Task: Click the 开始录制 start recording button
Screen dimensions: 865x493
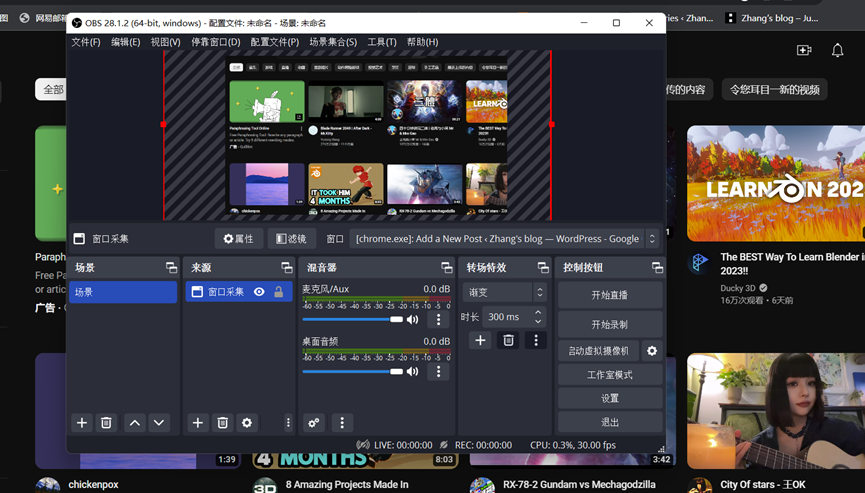Action: coord(610,325)
